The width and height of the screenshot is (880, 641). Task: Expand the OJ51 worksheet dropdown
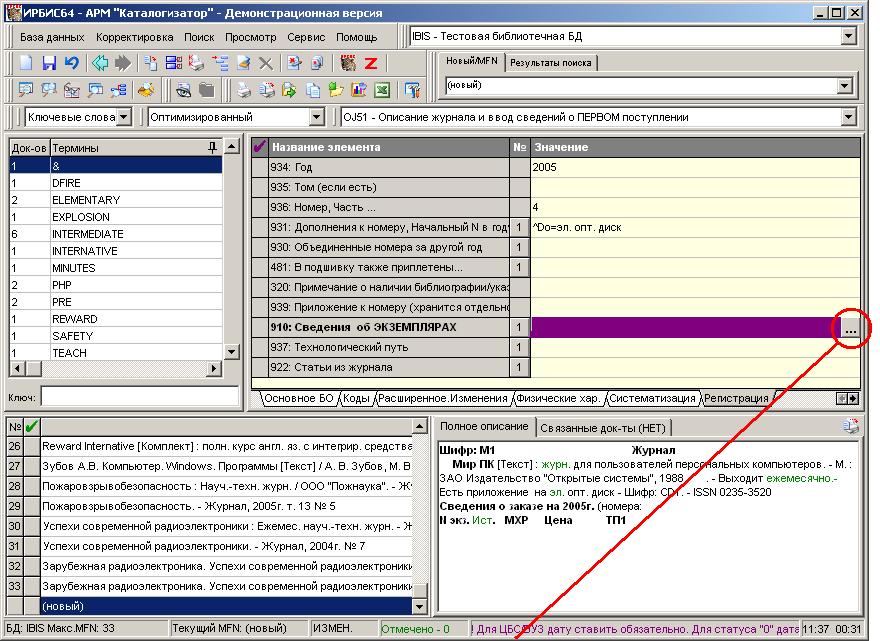[x=848, y=117]
